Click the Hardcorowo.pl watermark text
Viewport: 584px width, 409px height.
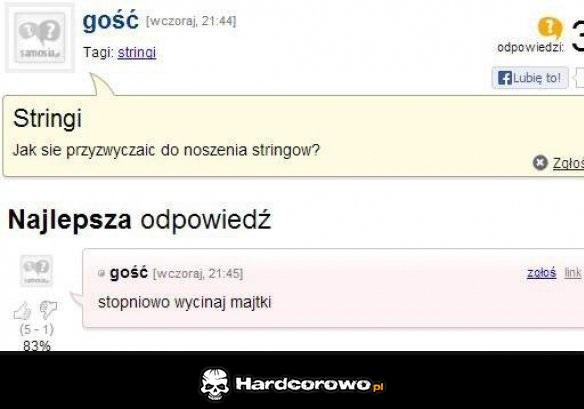point(309,384)
